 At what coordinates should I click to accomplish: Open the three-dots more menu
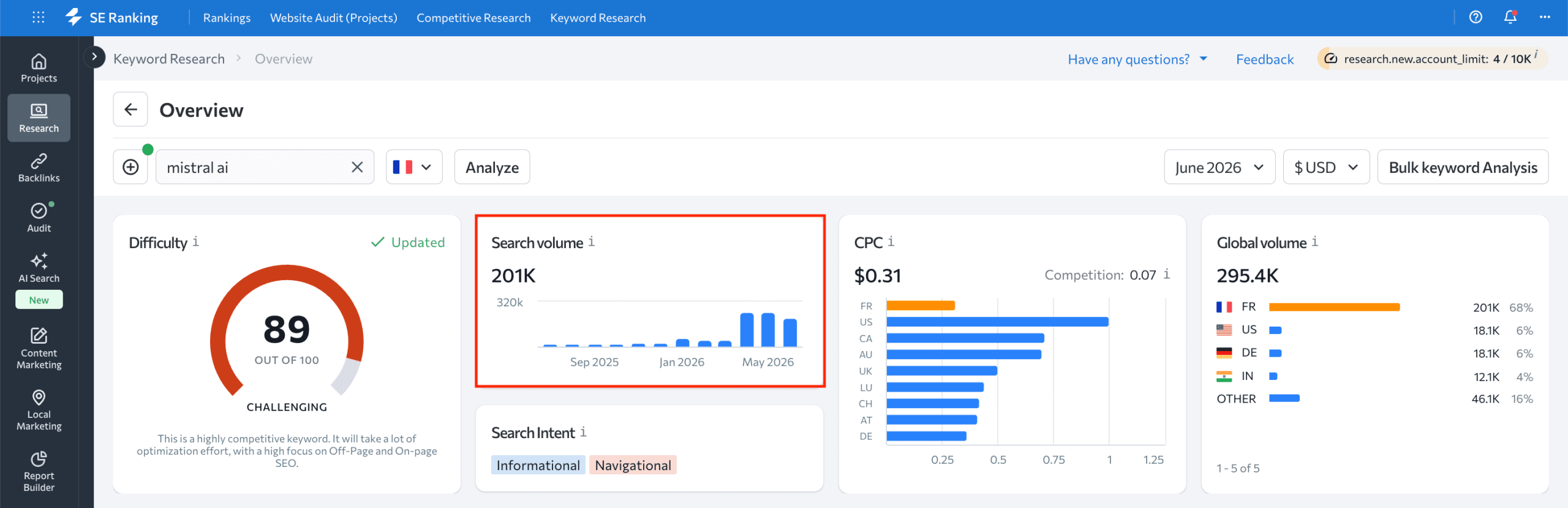[1545, 17]
